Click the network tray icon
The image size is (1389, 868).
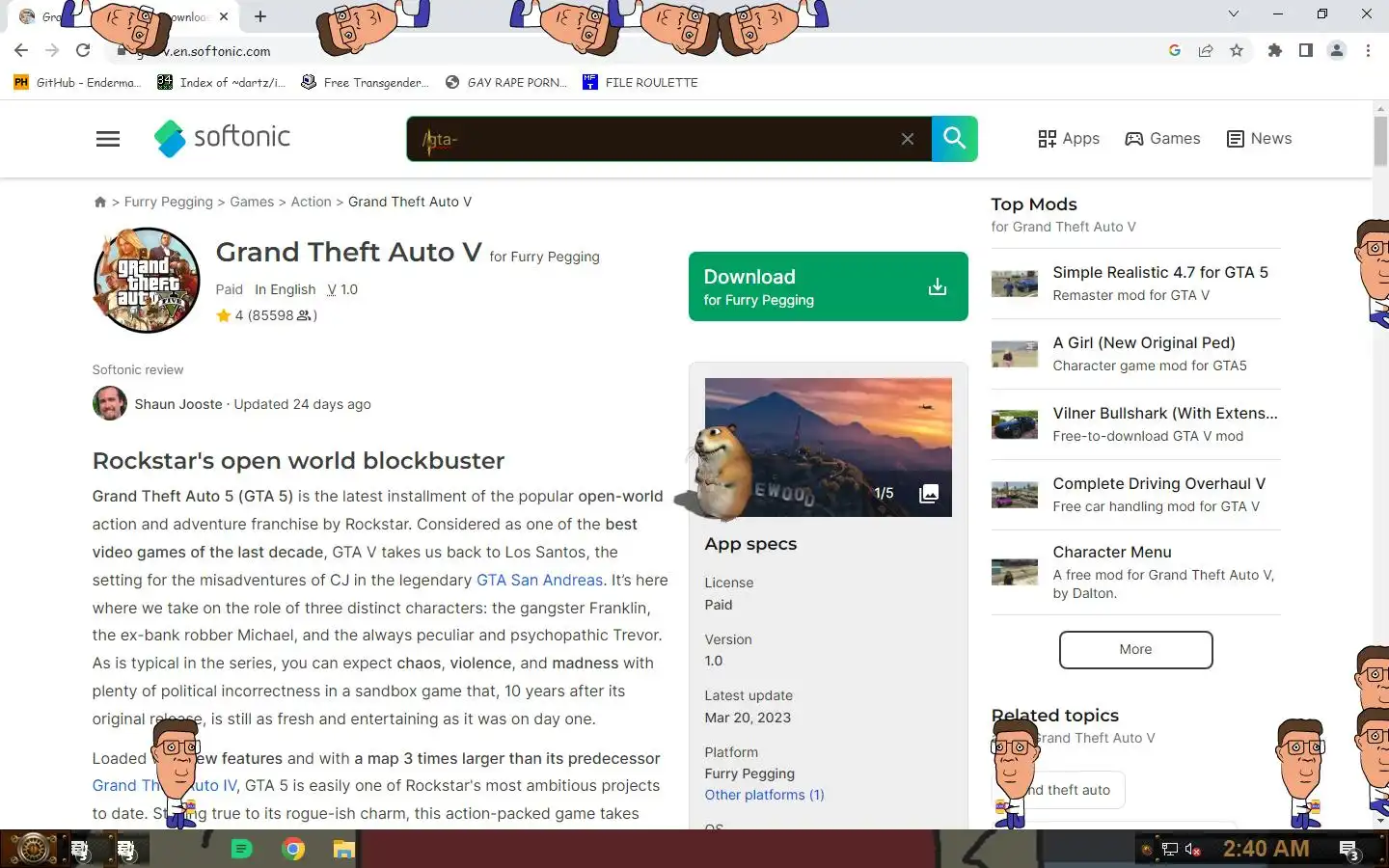(1170, 850)
